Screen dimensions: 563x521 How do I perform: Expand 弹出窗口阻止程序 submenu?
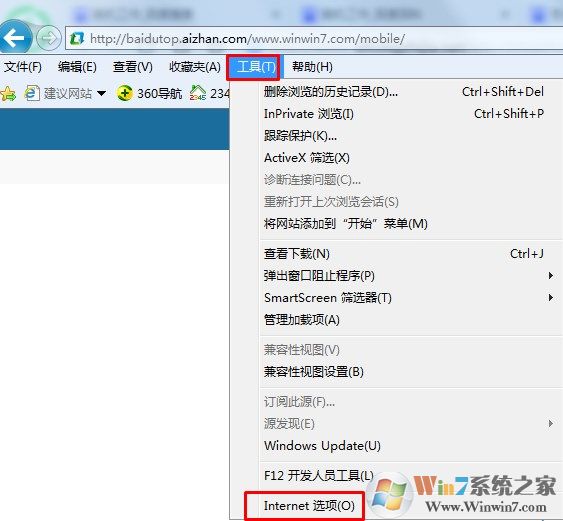[550, 275]
